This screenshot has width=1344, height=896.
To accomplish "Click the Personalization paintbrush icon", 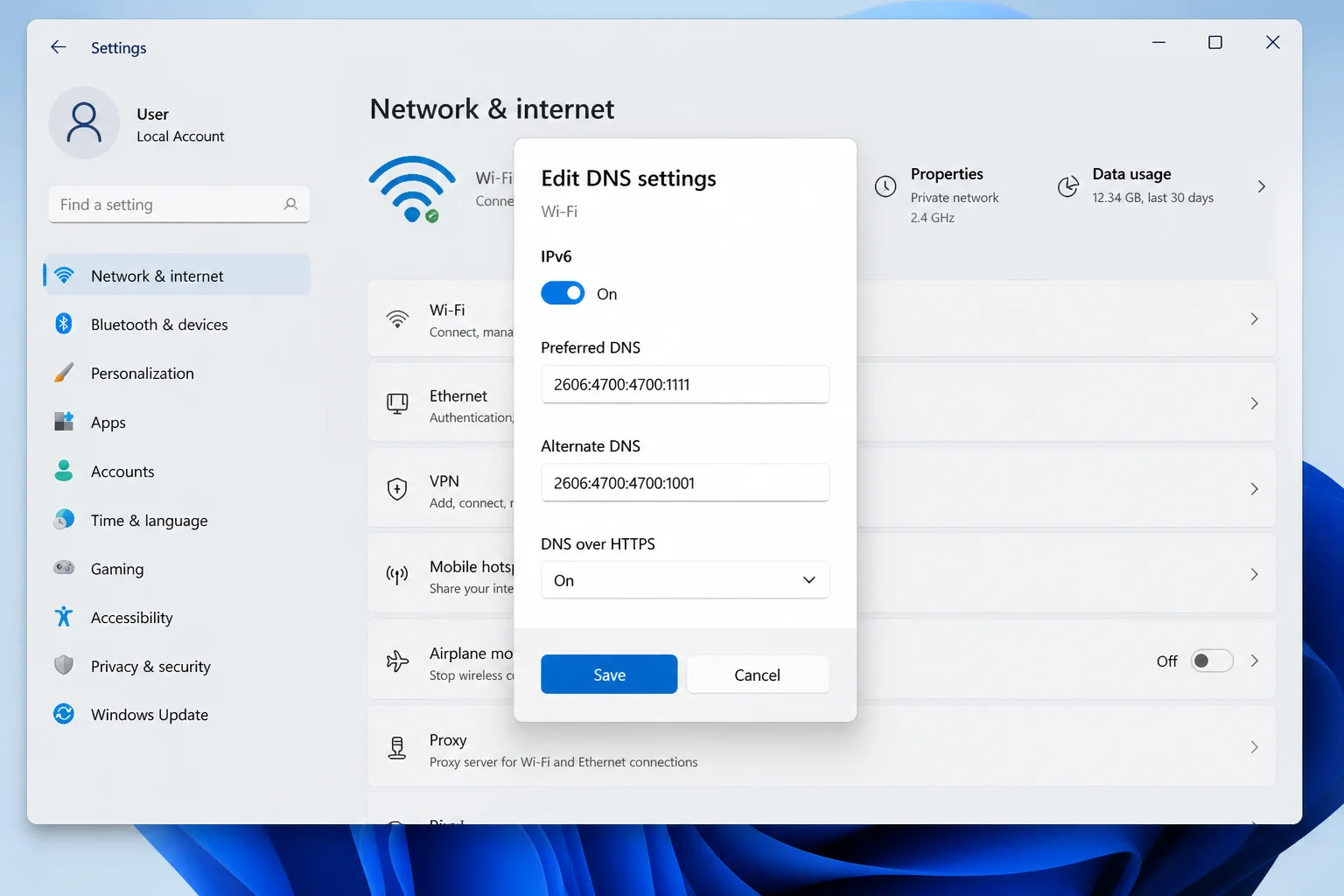I will [x=64, y=373].
